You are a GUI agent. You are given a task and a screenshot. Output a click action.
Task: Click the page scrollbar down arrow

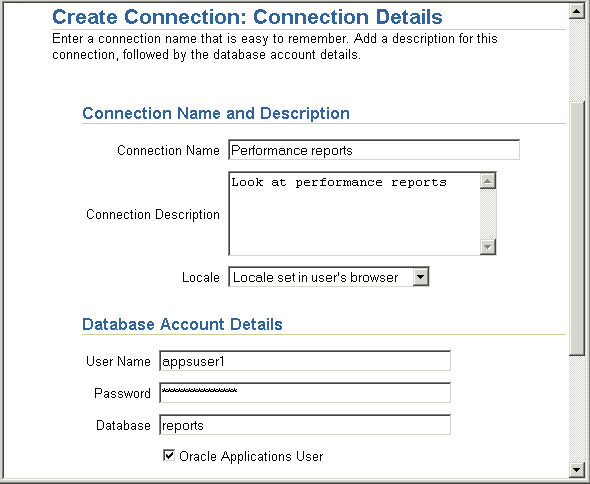576,469
